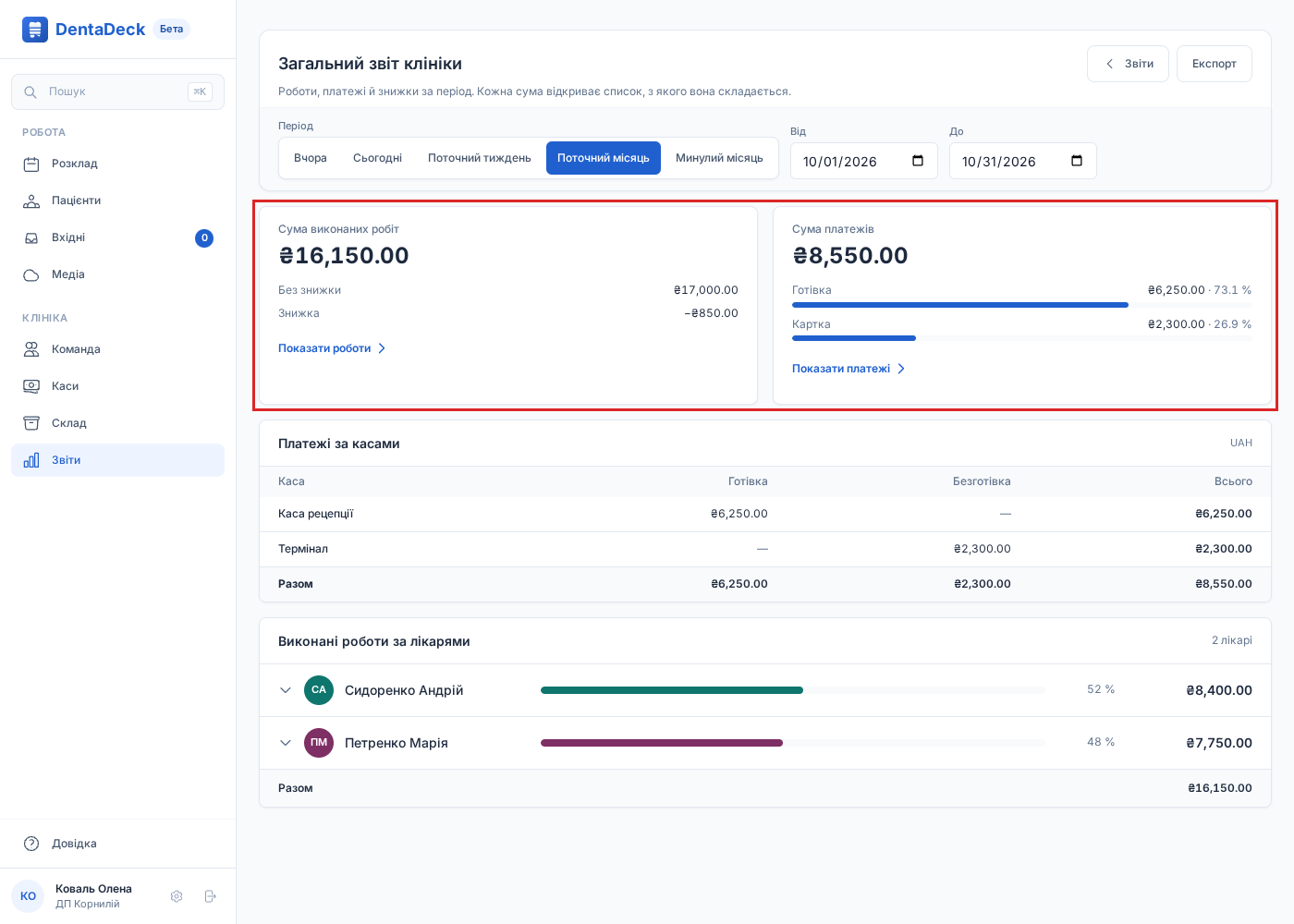Click the До date field
This screenshot has height=924, width=1294.
1023,161
